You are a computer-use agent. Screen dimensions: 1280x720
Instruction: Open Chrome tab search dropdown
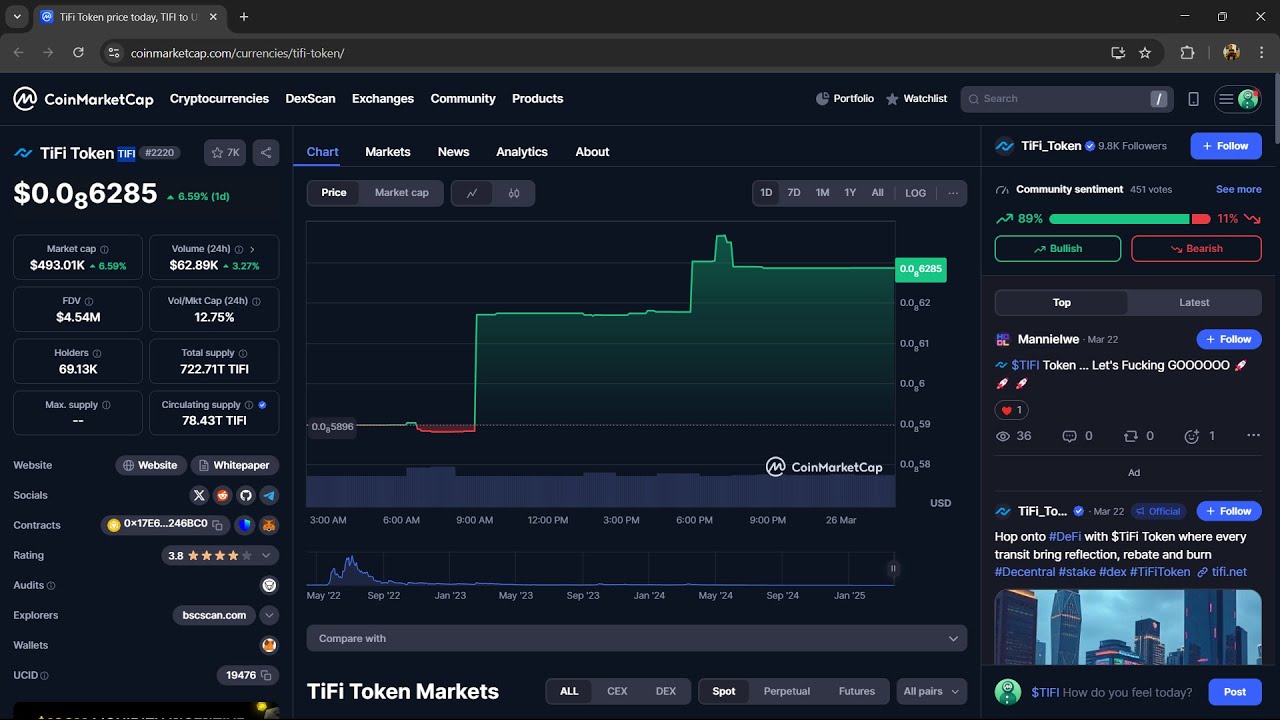click(17, 17)
